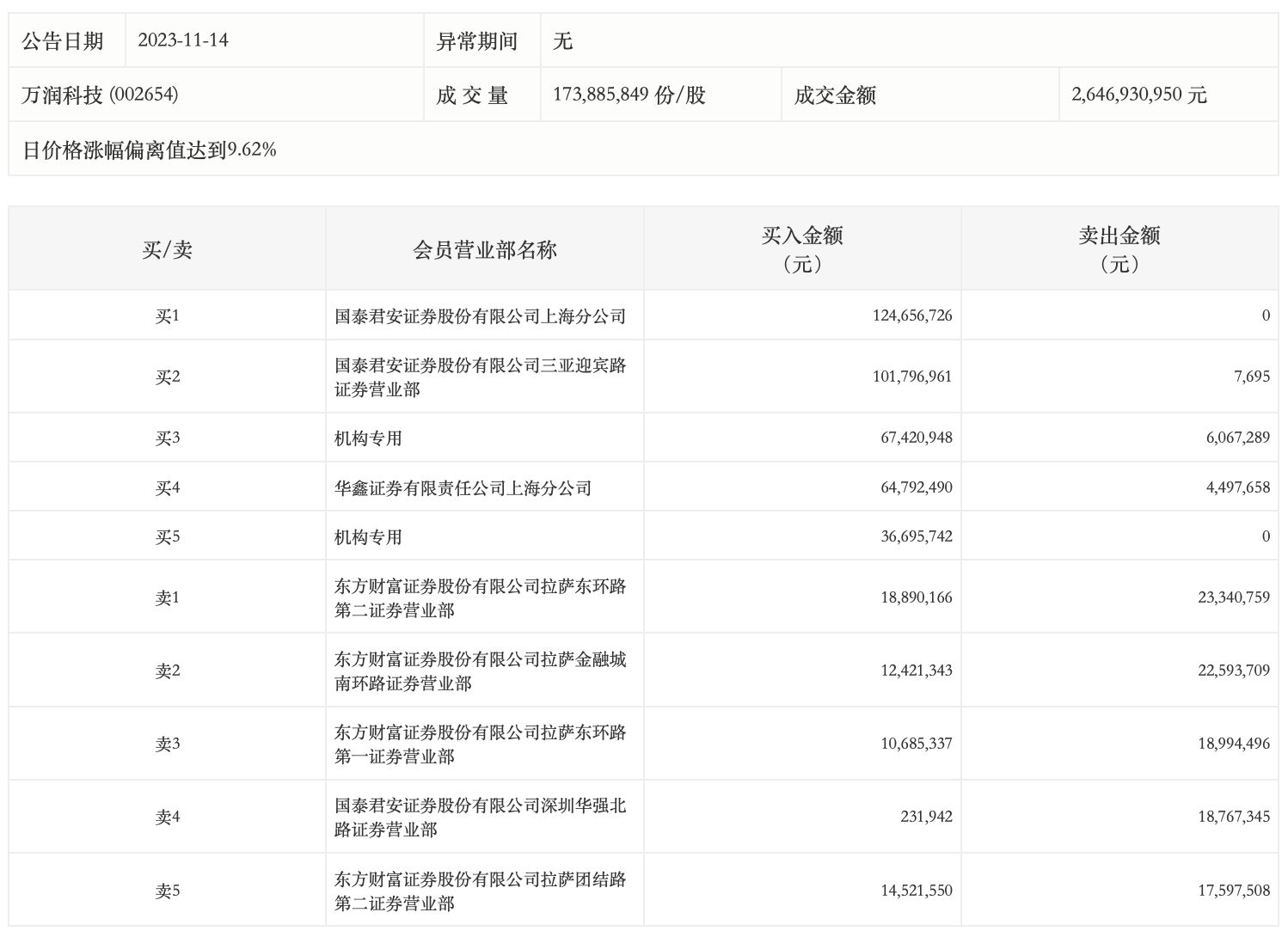The image size is (1288, 937).
Task: Click the 卖3 row label
Action: tap(167, 744)
